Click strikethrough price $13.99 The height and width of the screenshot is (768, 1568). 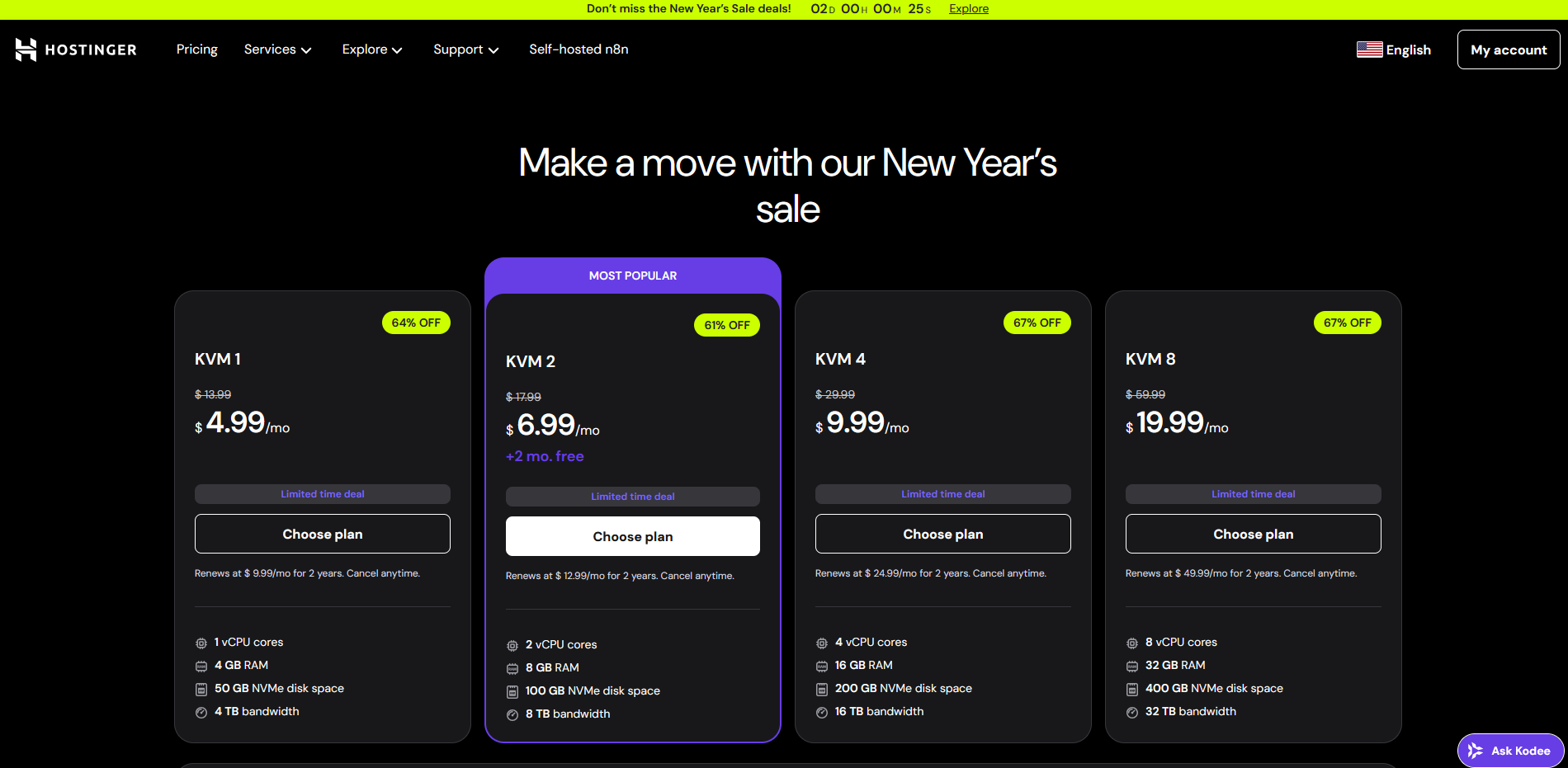coord(213,394)
